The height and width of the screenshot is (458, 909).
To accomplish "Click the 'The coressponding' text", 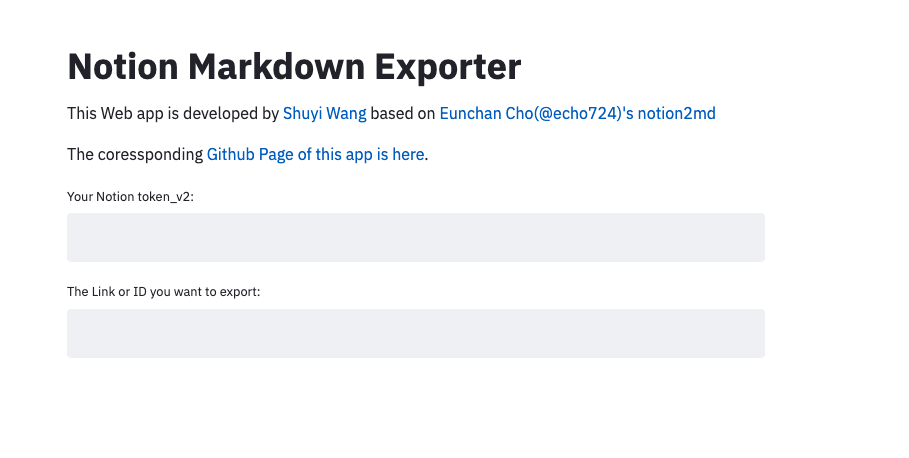I will 135,154.
